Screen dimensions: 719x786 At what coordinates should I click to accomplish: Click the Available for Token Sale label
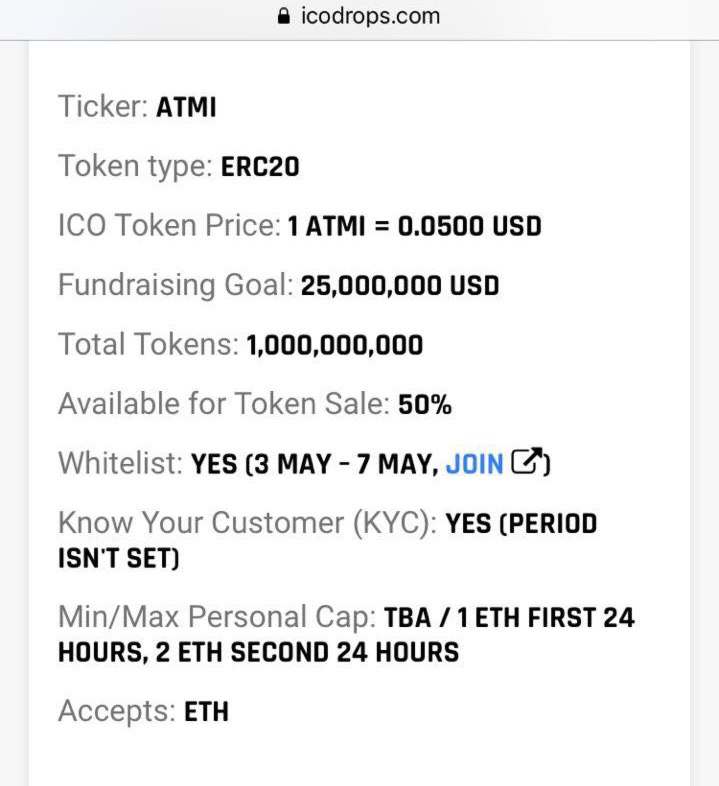coord(224,404)
